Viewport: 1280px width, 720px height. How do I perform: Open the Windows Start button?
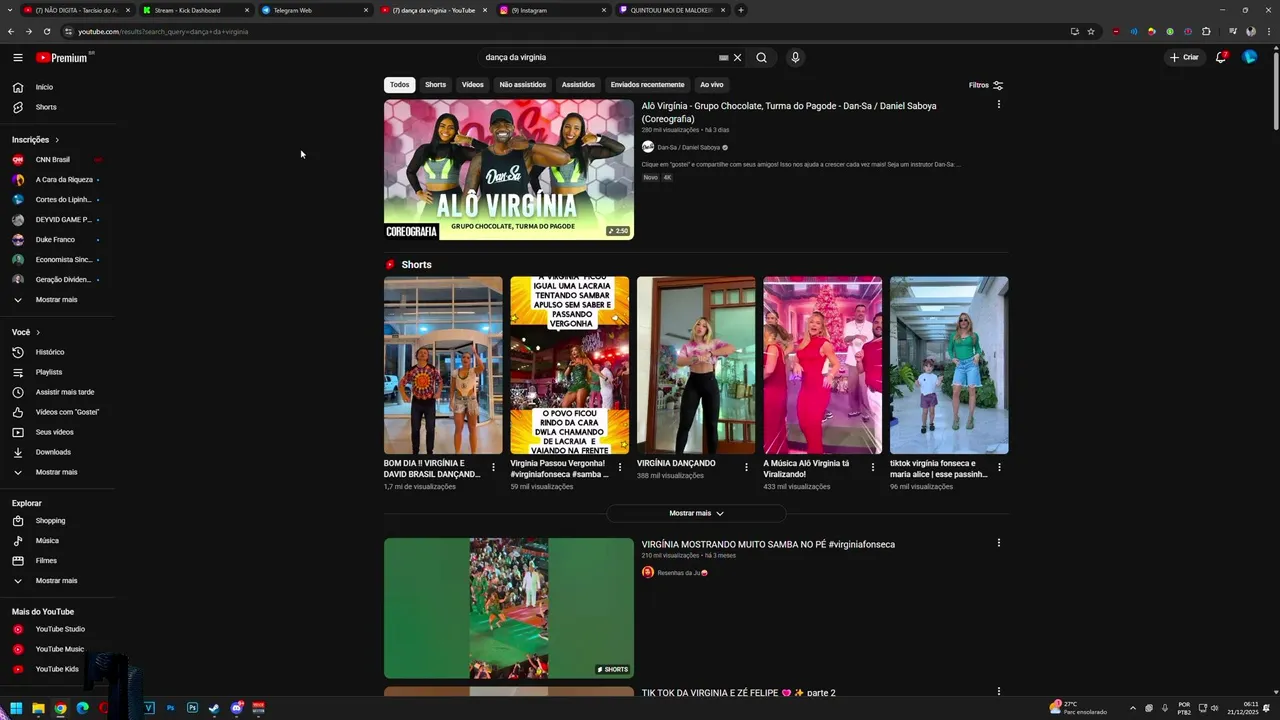16,708
